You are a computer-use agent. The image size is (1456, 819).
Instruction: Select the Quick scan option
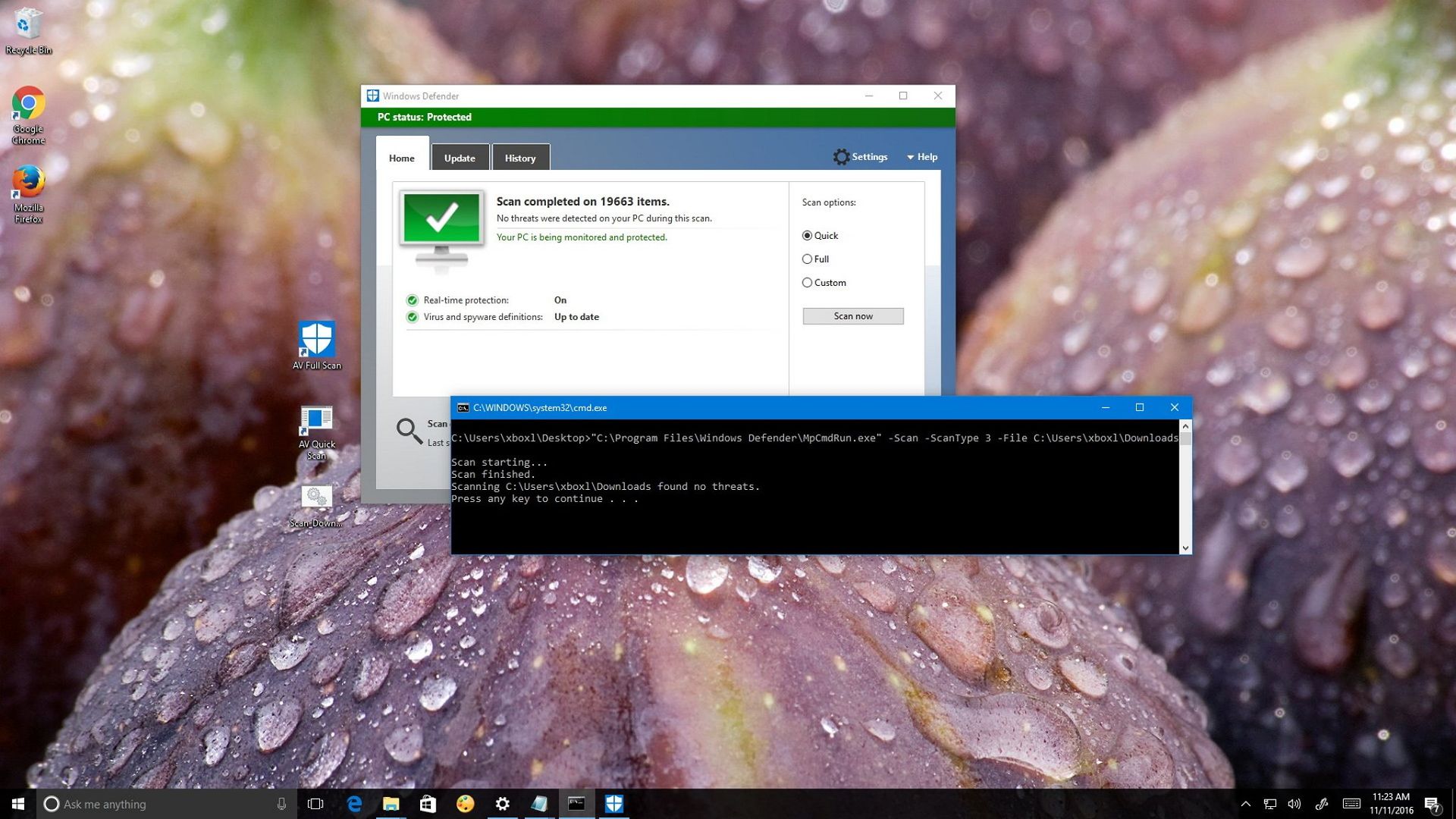(x=807, y=236)
